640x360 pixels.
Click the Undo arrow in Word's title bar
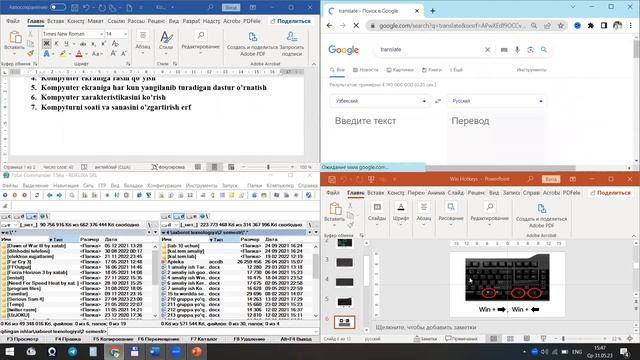click(86, 7)
